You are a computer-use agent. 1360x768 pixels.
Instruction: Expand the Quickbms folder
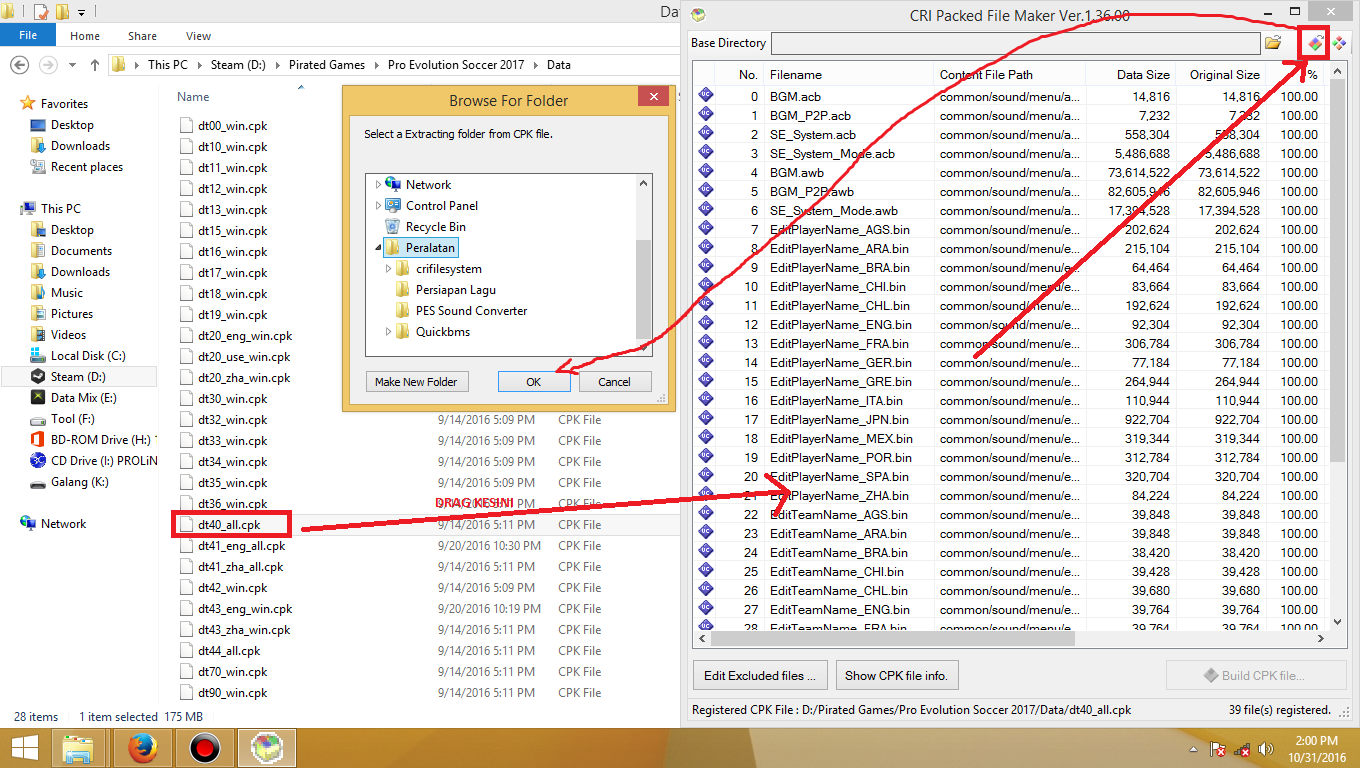[388, 332]
